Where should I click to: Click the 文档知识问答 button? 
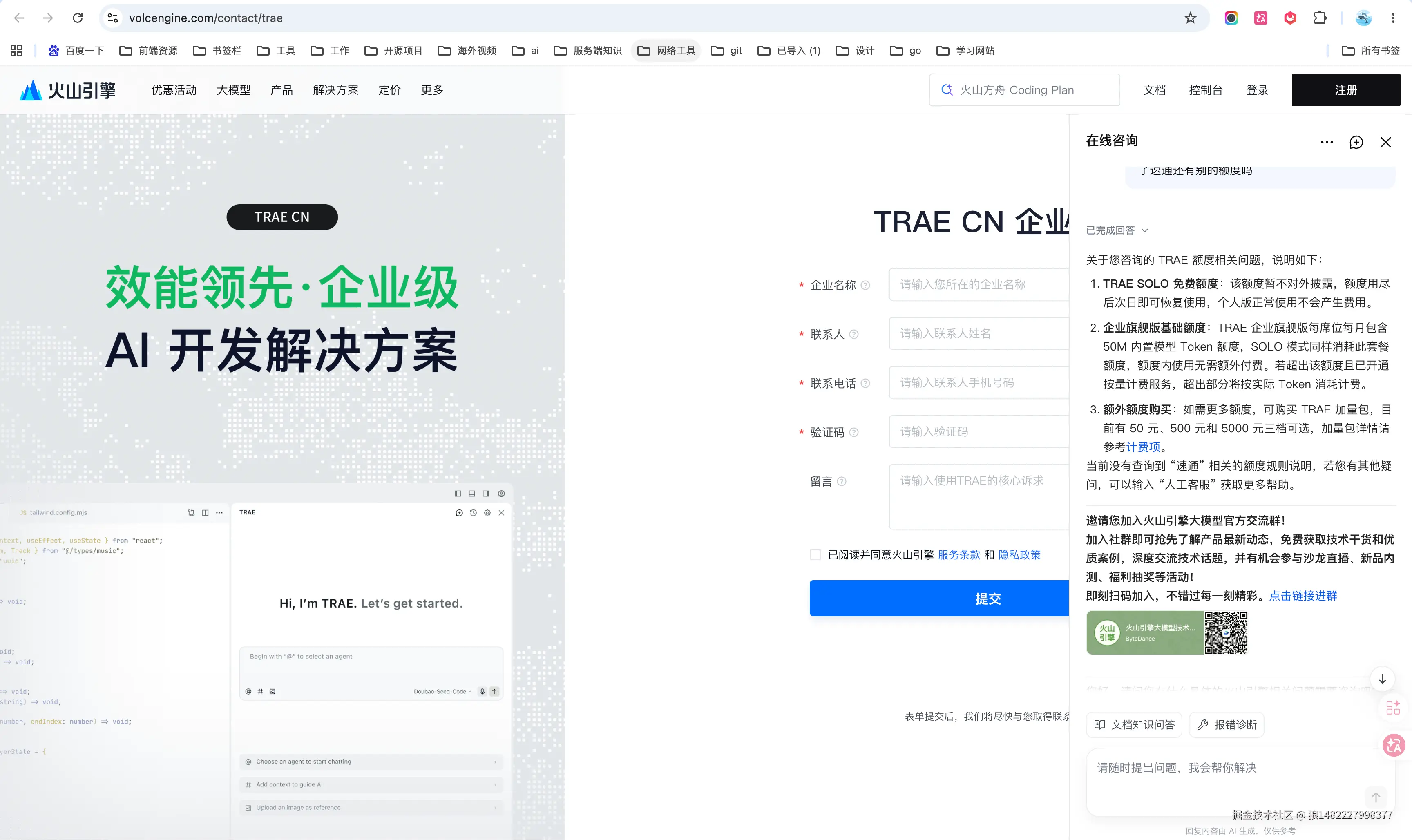(1134, 725)
